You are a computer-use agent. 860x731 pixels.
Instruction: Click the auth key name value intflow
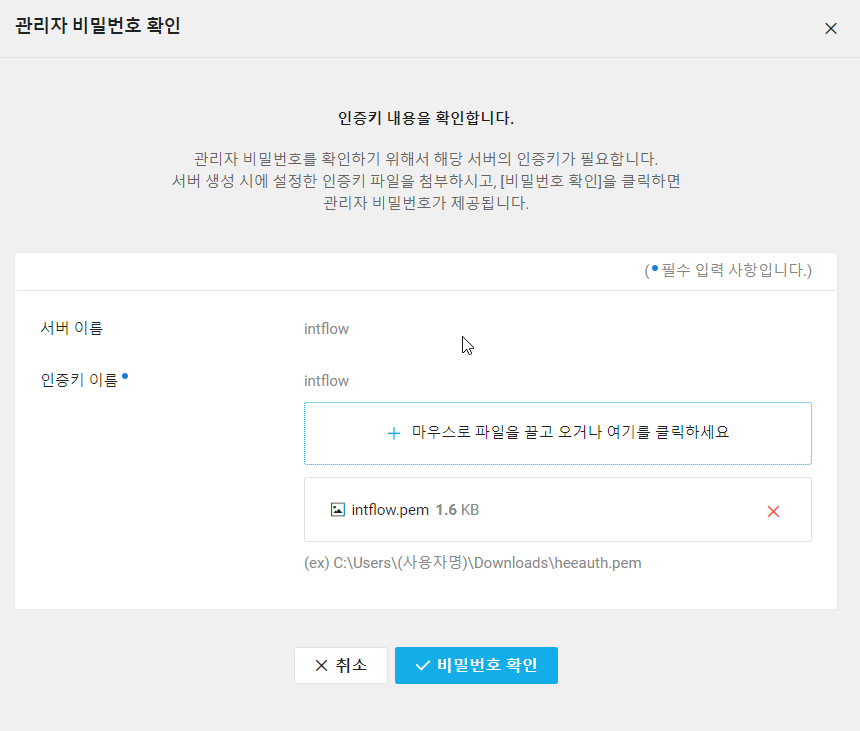click(326, 381)
